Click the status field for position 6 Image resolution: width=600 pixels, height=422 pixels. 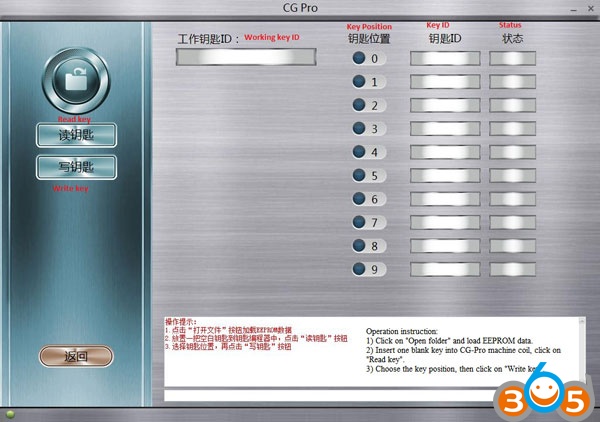point(512,199)
